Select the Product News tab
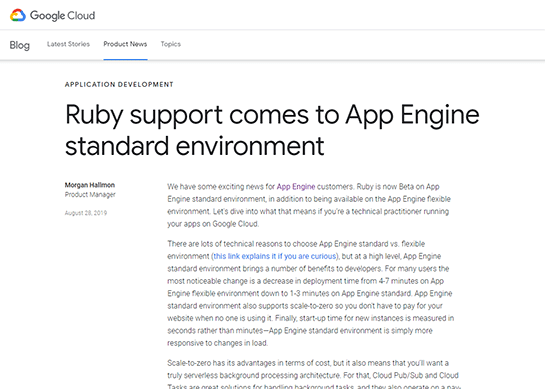 [x=125, y=44]
